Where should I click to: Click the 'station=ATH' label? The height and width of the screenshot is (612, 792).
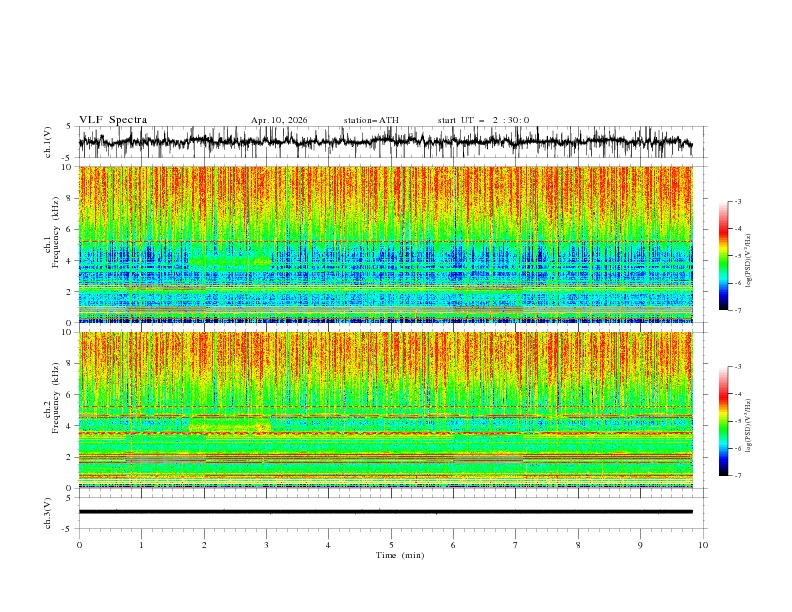coord(371,120)
